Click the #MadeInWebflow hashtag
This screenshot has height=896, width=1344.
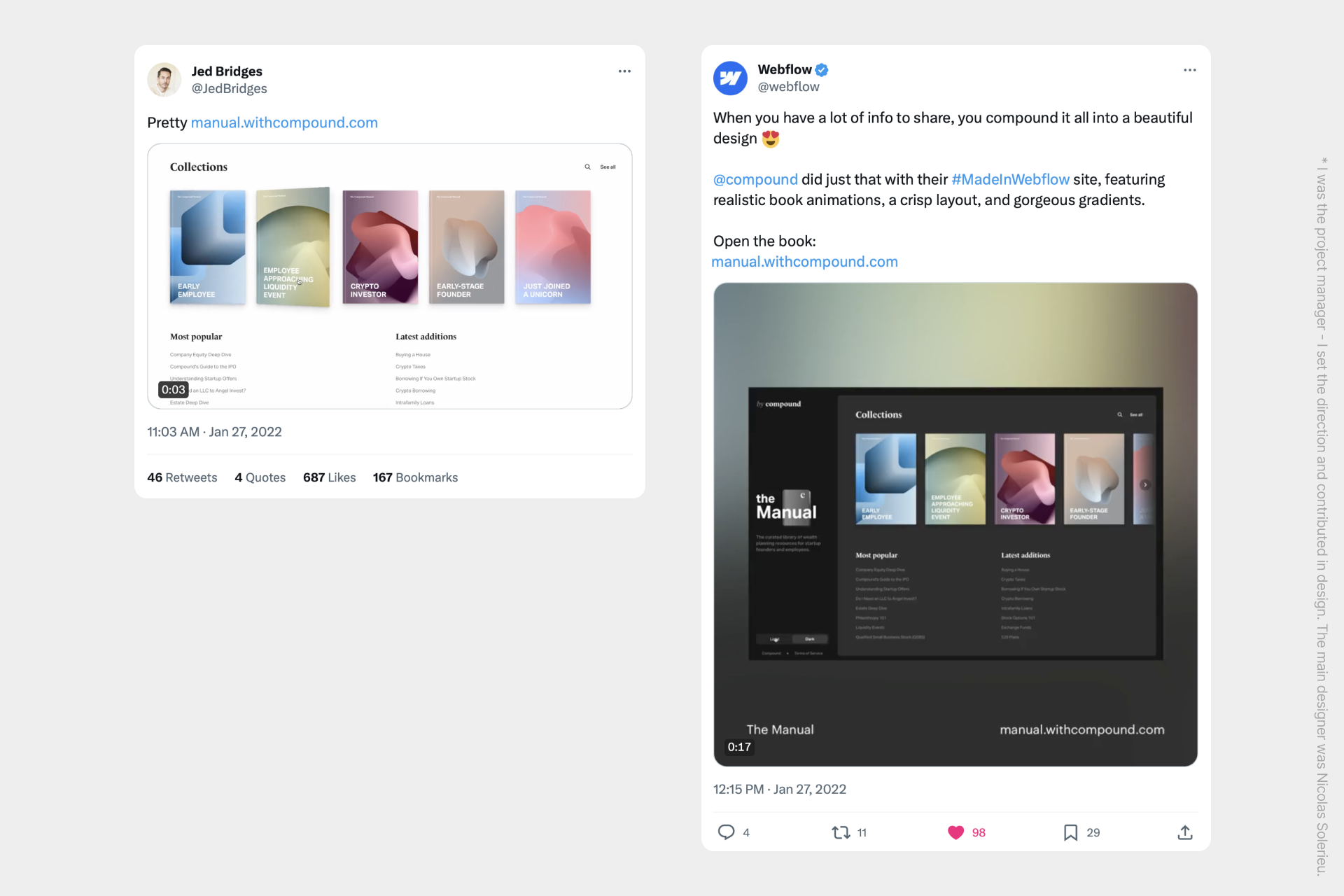pyautogui.click(x=1010, y=179)
